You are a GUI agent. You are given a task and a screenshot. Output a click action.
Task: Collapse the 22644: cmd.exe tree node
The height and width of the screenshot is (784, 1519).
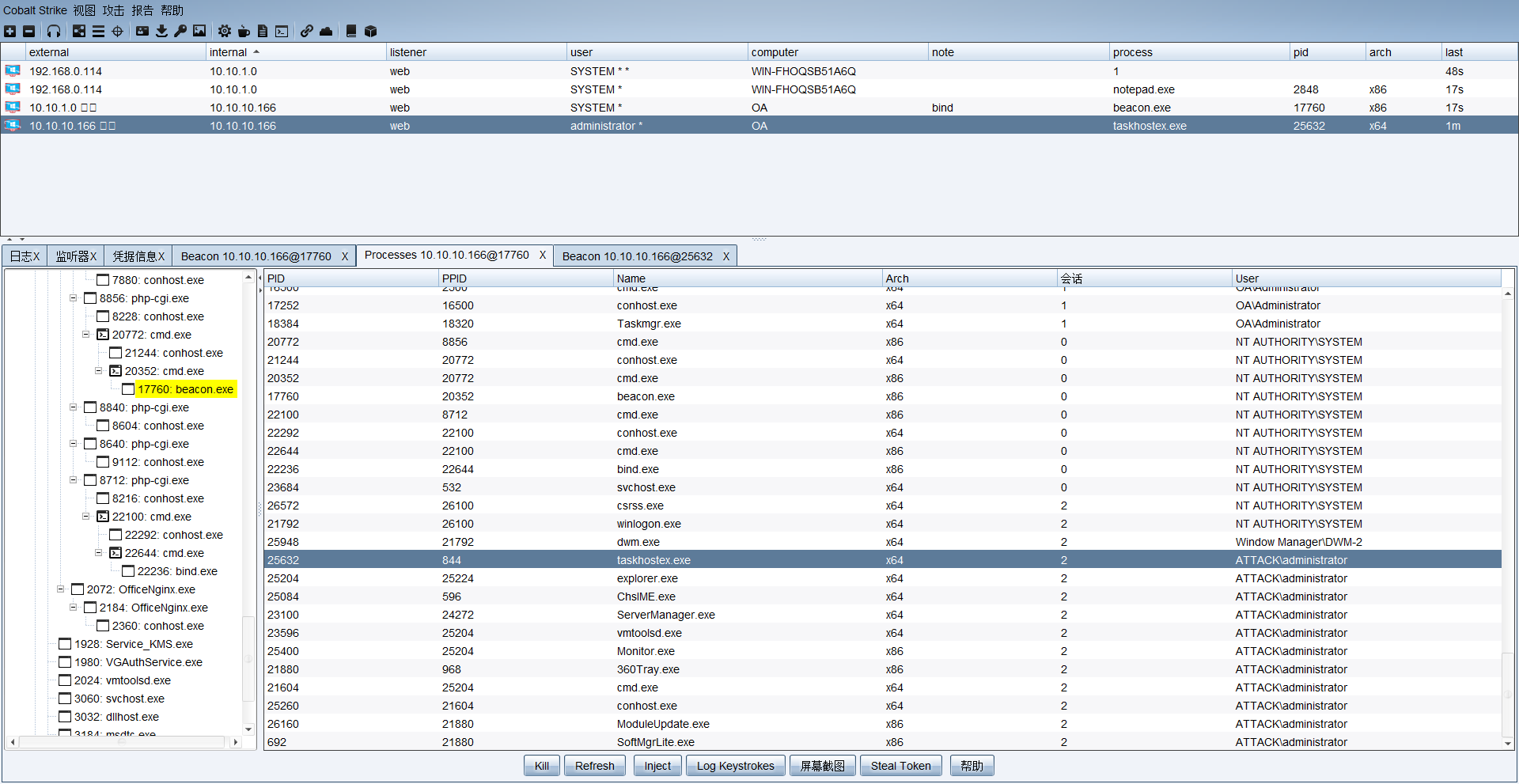coord(98,553)
